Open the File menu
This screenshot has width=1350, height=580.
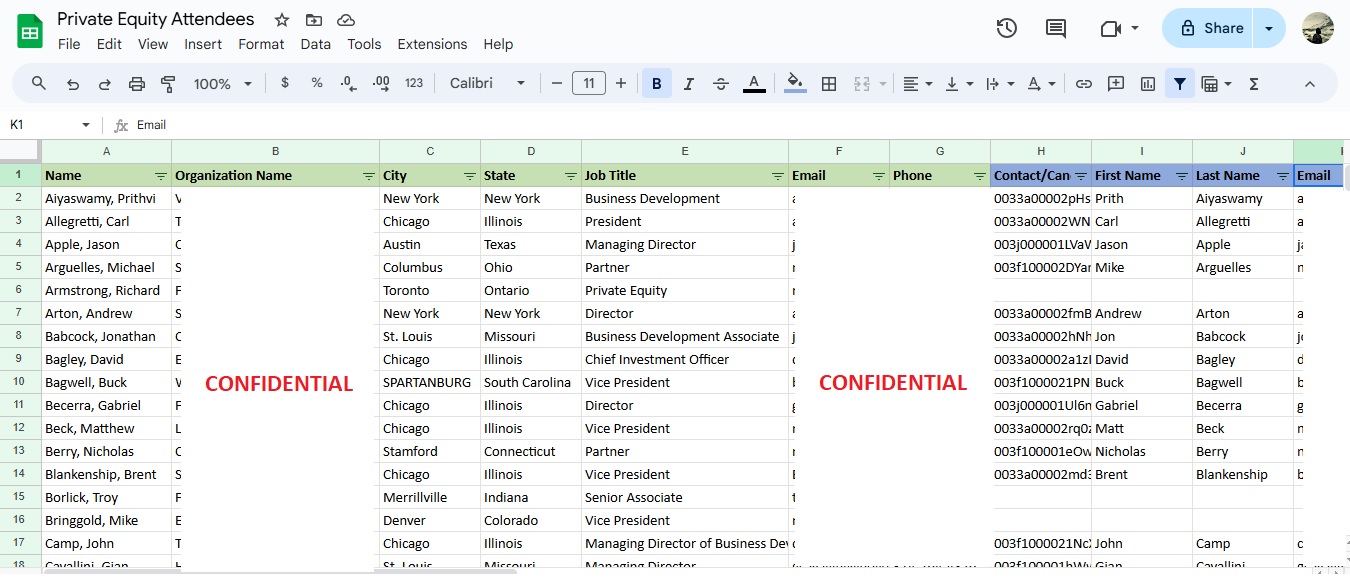(x=69, y=44)
